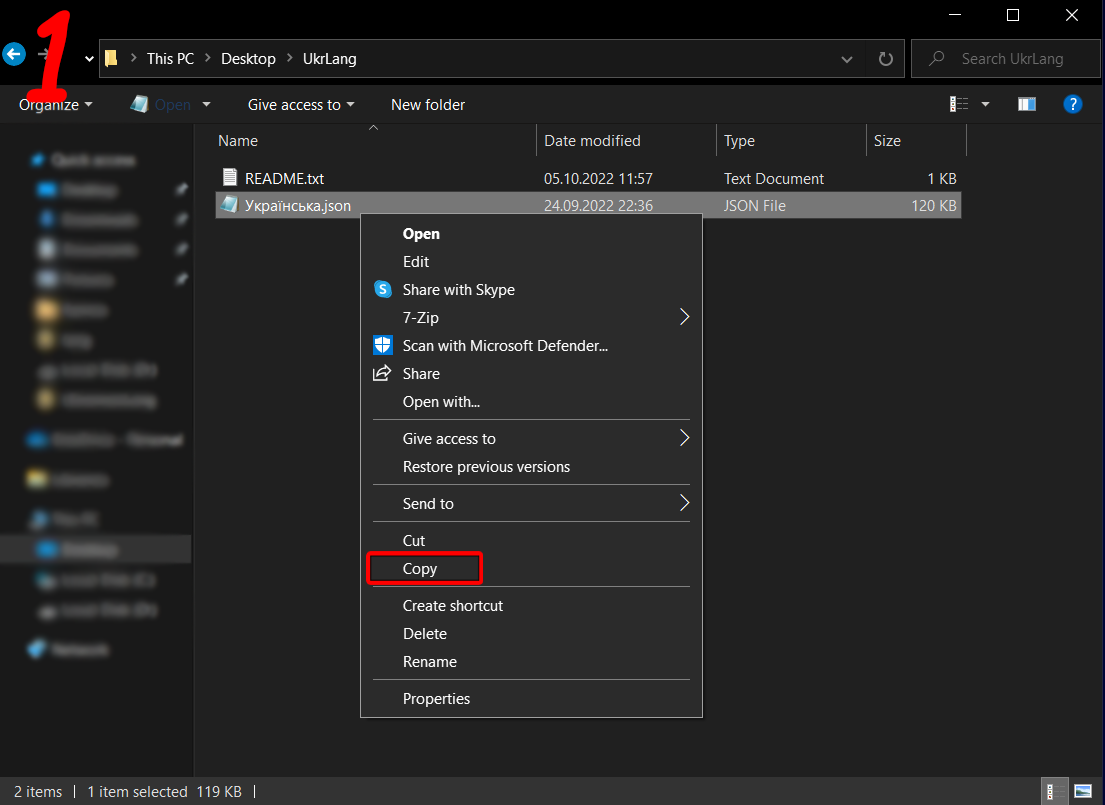Select Properties from the context menu

coord(436,699)
